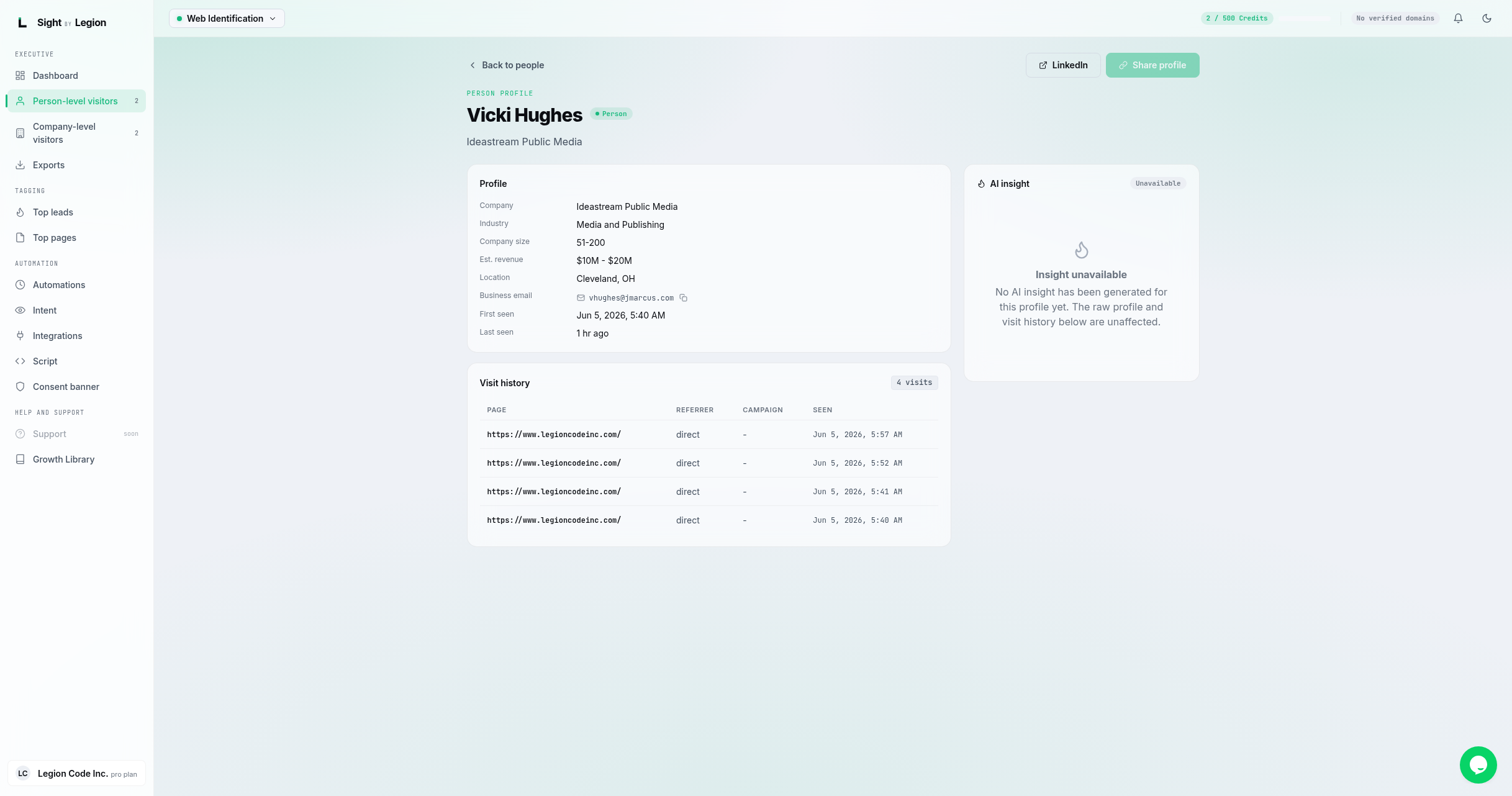Click the Support question mark icon

point(20,434)
